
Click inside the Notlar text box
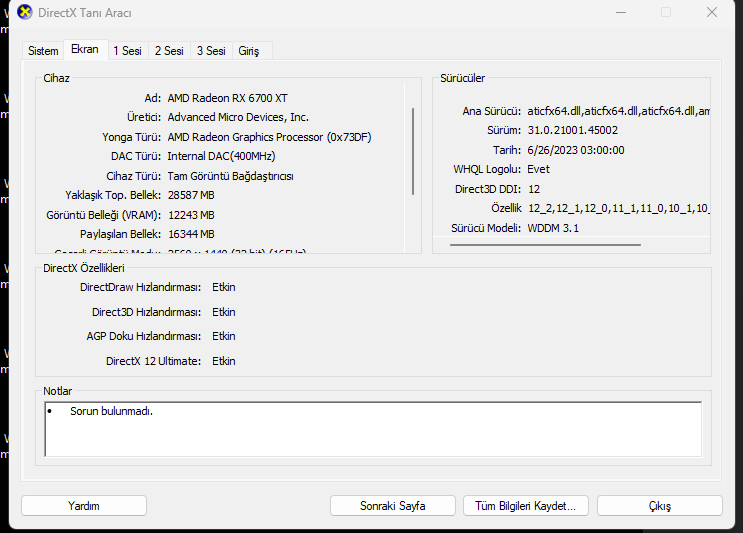pyautogui.click(x=373, y=429)
